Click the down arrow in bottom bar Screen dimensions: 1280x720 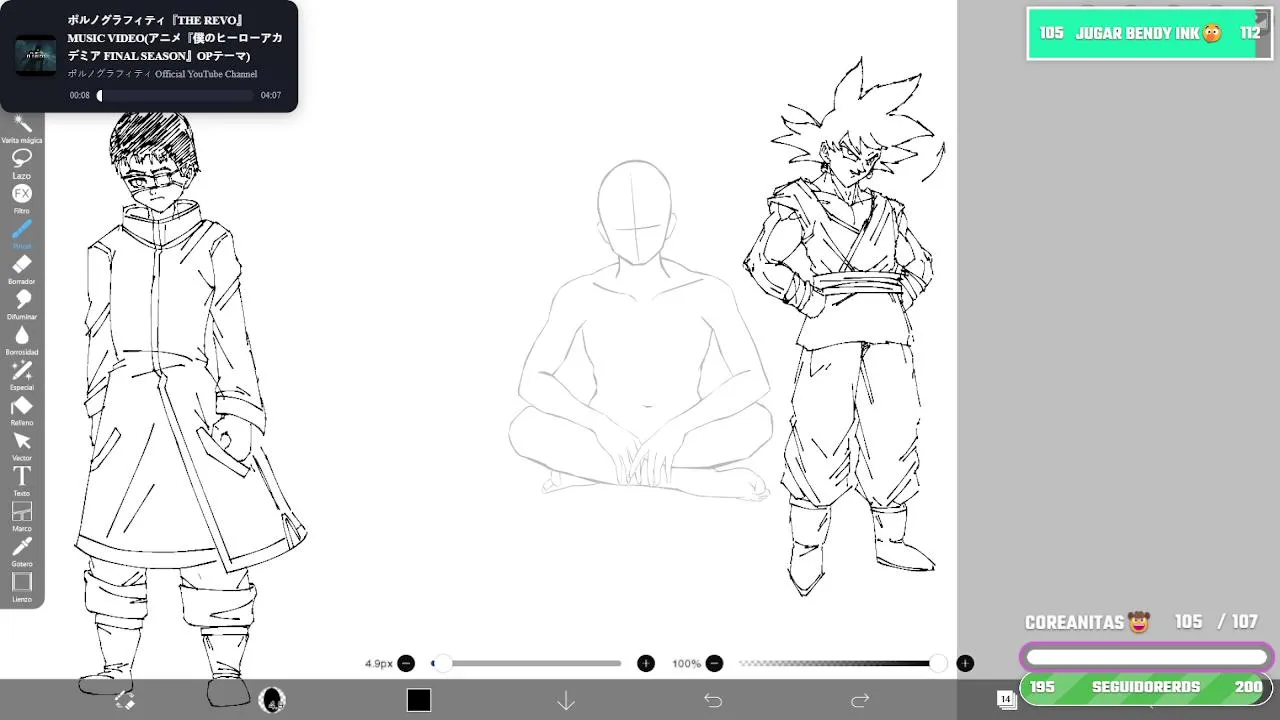point(566,700)
